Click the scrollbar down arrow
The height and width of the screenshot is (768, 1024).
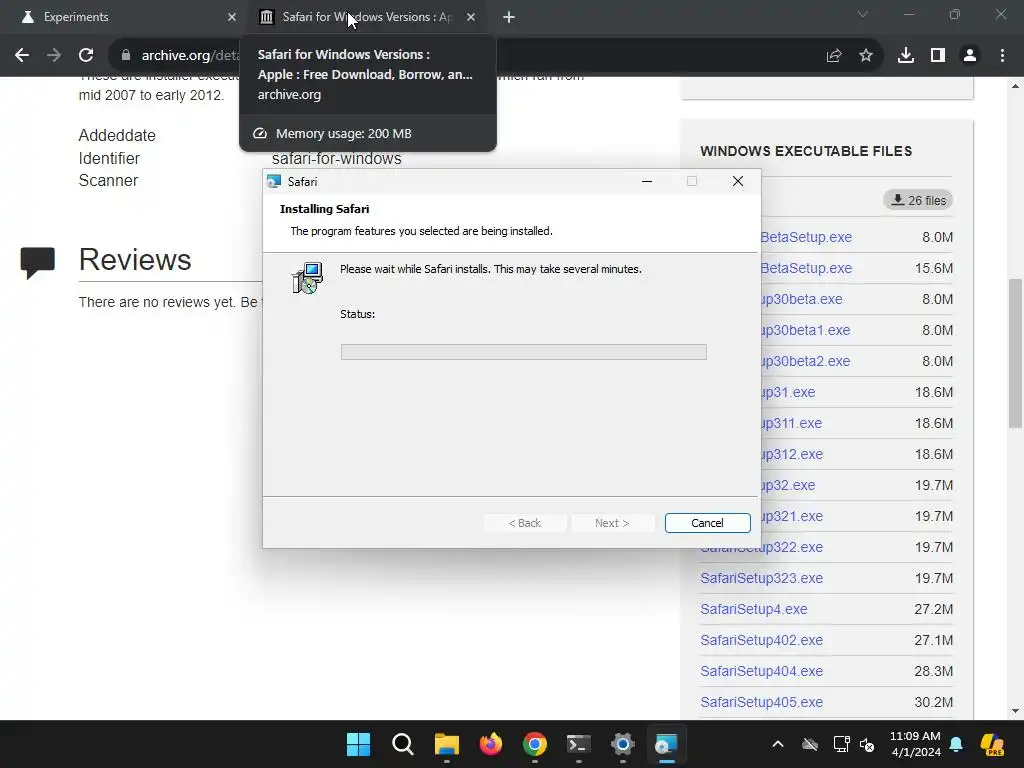[1015, 711]
